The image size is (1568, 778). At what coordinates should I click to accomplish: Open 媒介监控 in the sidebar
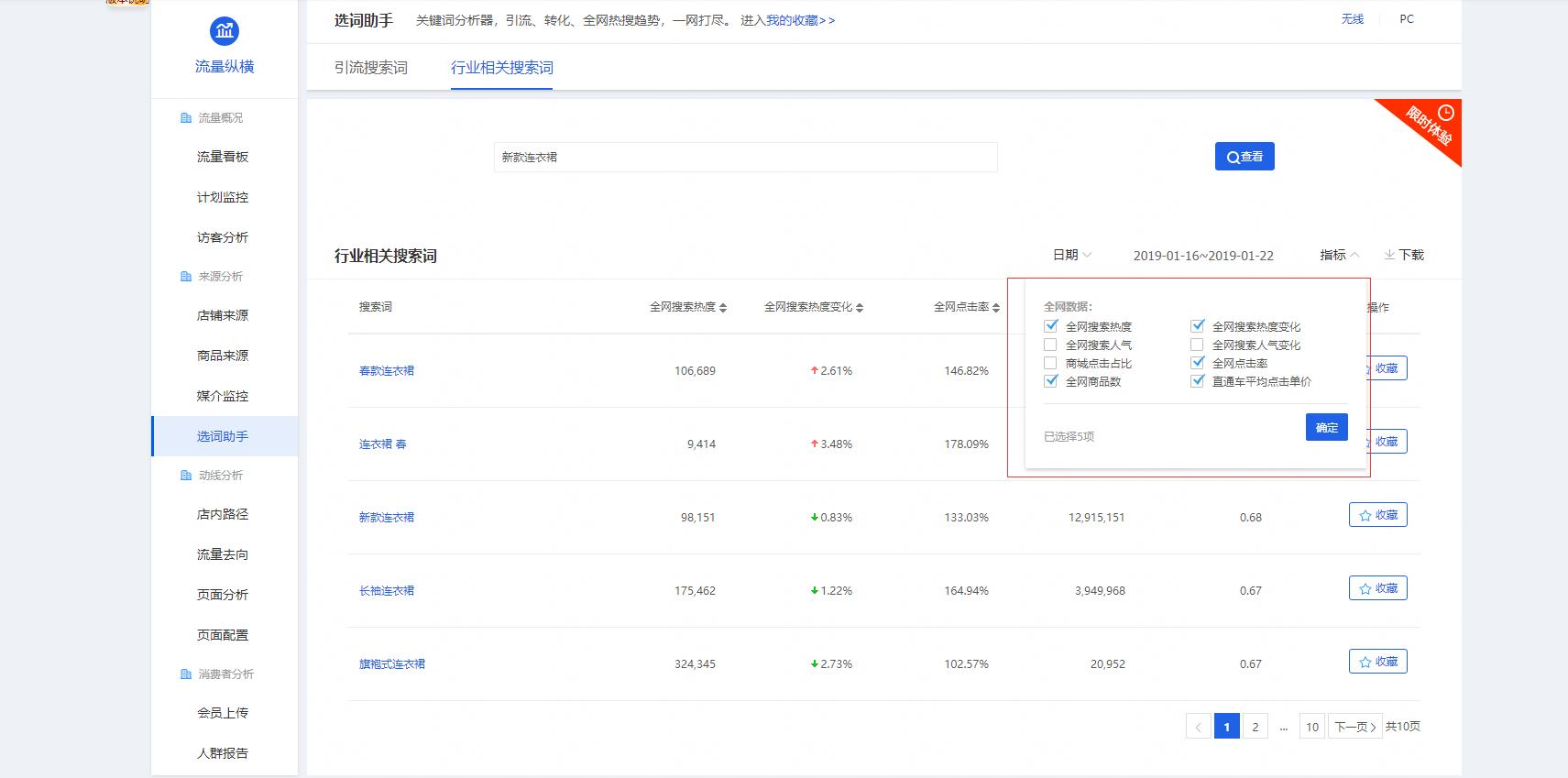(223, 396)
